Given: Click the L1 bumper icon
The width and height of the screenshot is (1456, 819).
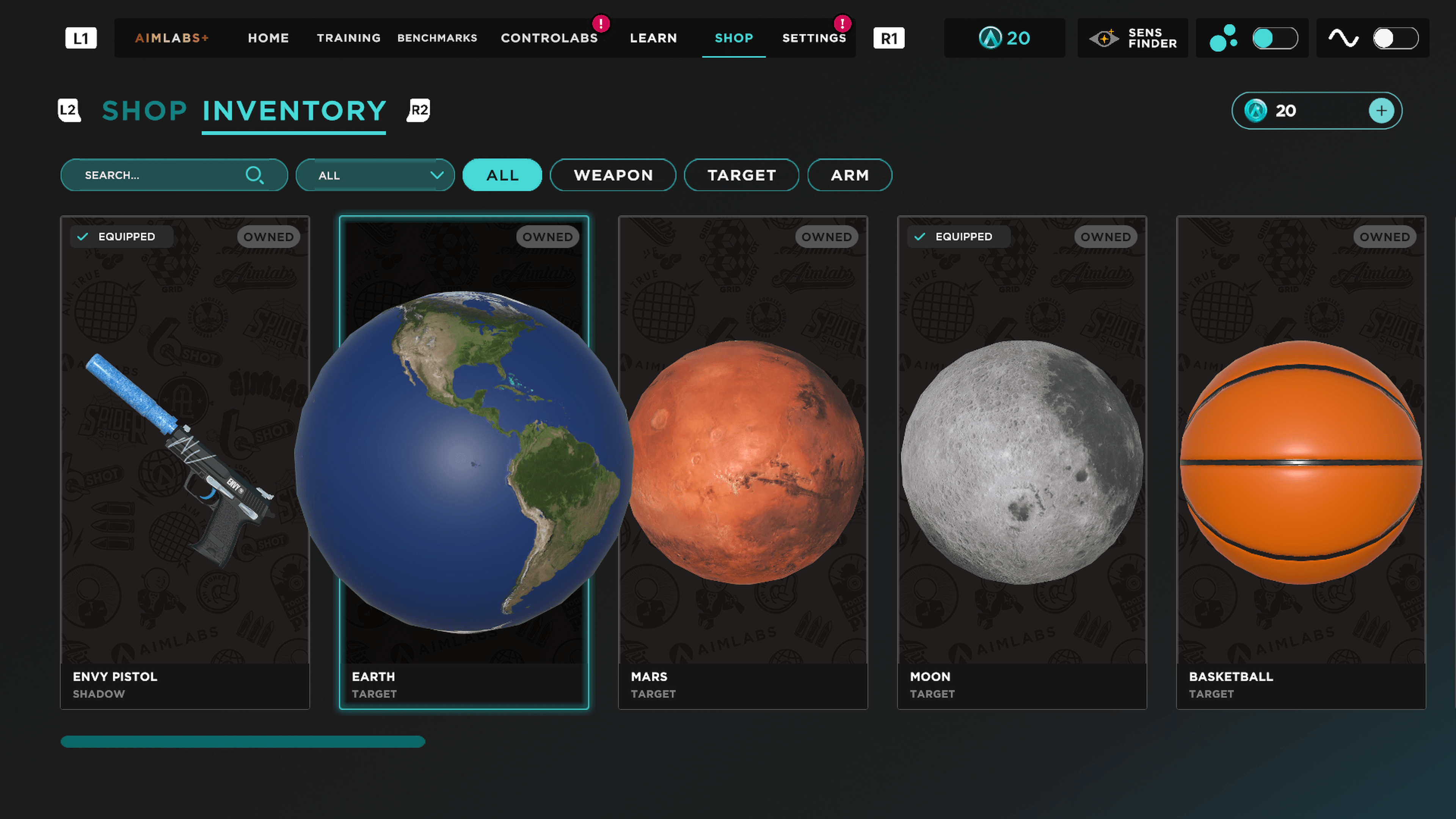Looking at the screenshot, I should (x=81, y=38).
